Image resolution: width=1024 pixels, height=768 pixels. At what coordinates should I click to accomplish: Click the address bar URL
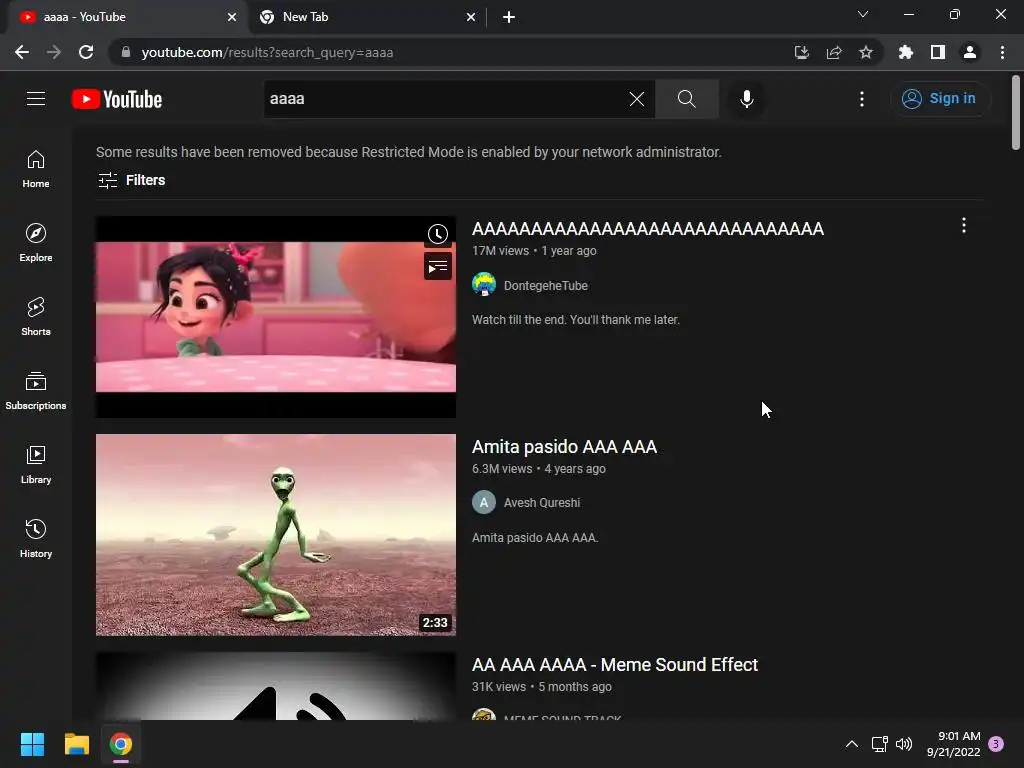[x=267, y=52]
